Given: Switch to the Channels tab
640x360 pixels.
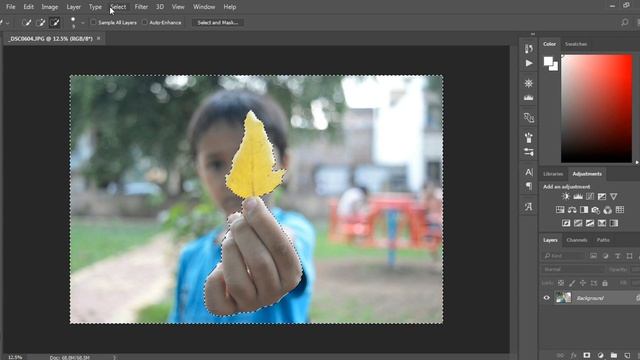Looking at the screenshot, I should (x=577, y=240).
